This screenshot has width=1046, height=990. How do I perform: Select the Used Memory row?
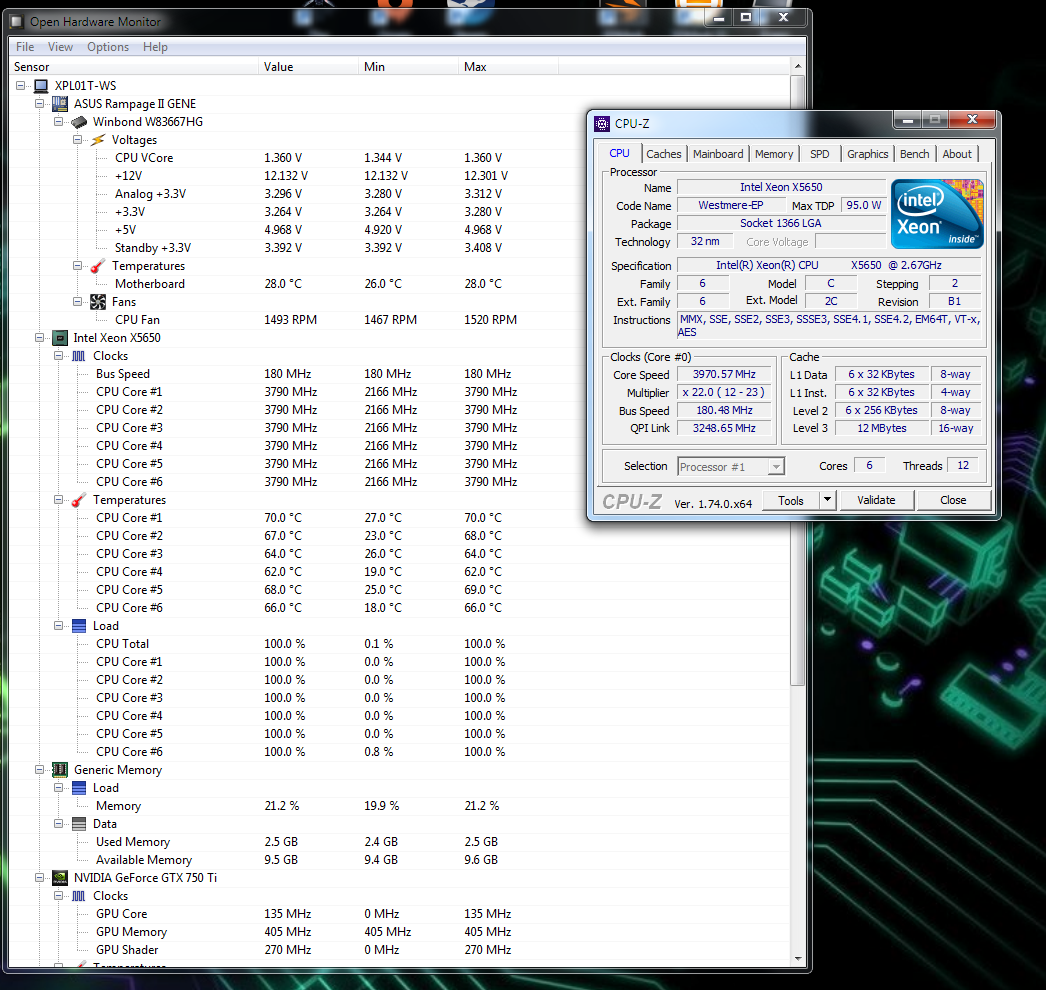[x=400, y=842]
